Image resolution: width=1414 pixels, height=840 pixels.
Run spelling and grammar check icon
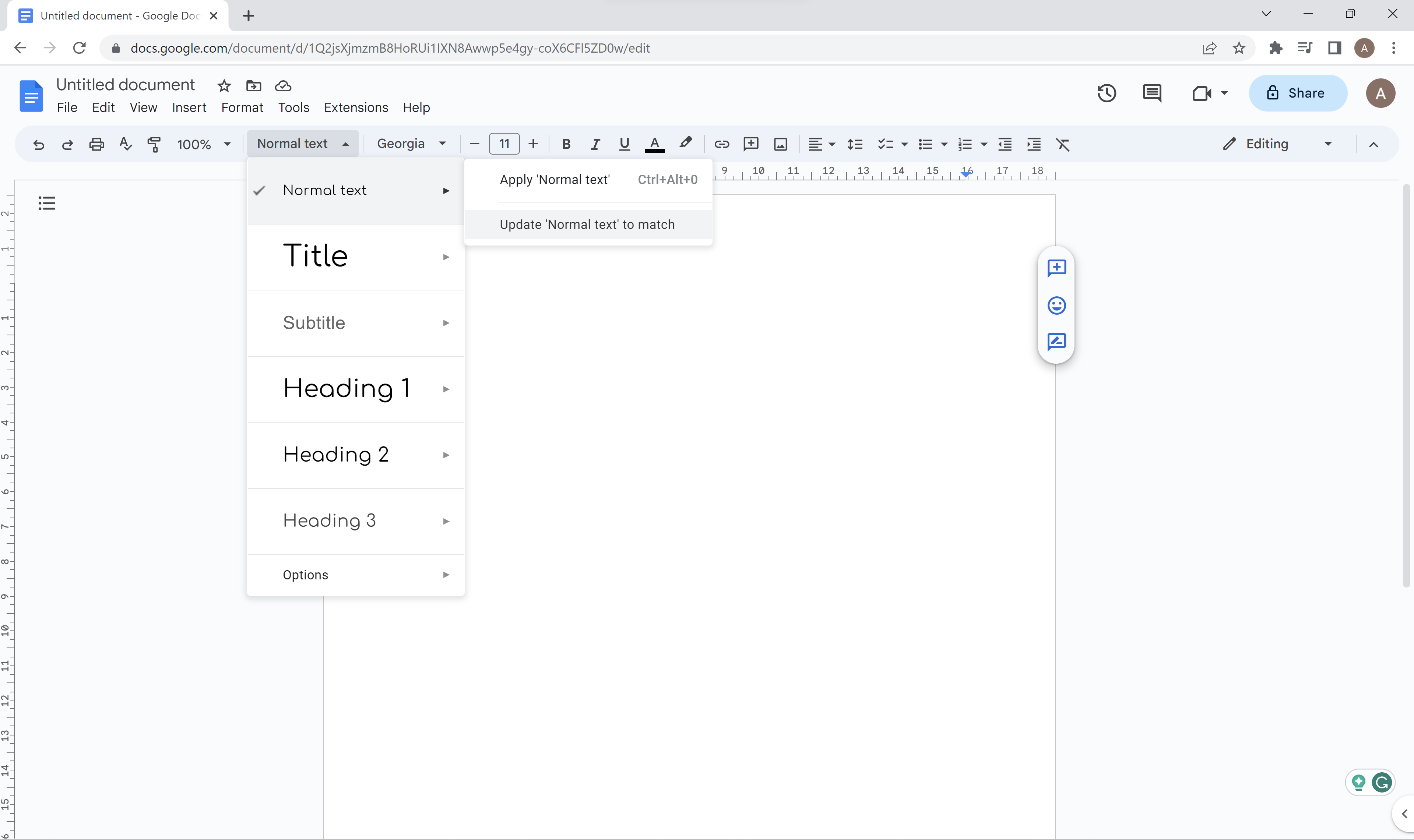[x=126, y=144]
